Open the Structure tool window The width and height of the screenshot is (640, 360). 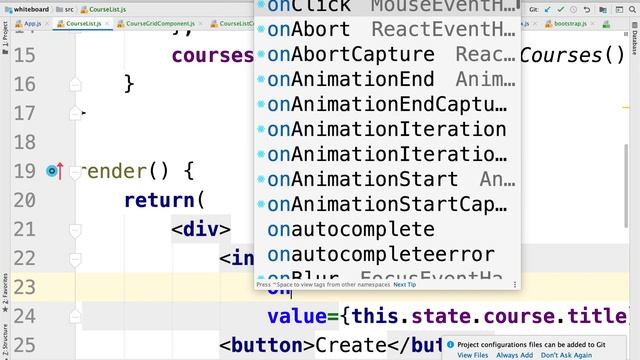click(x=5, y=341)
